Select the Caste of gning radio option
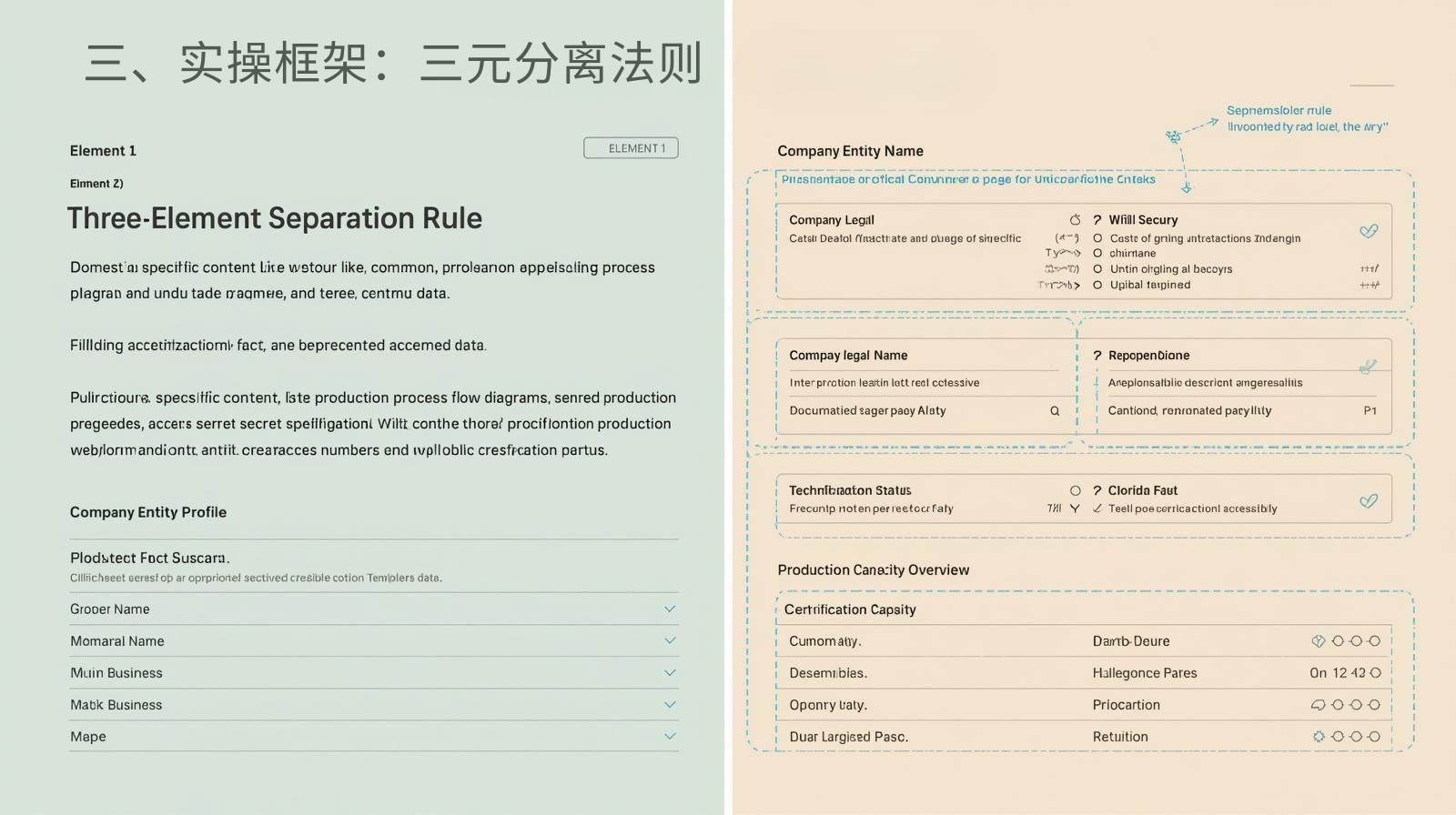1456x815 pixels. coord(1097,238)
